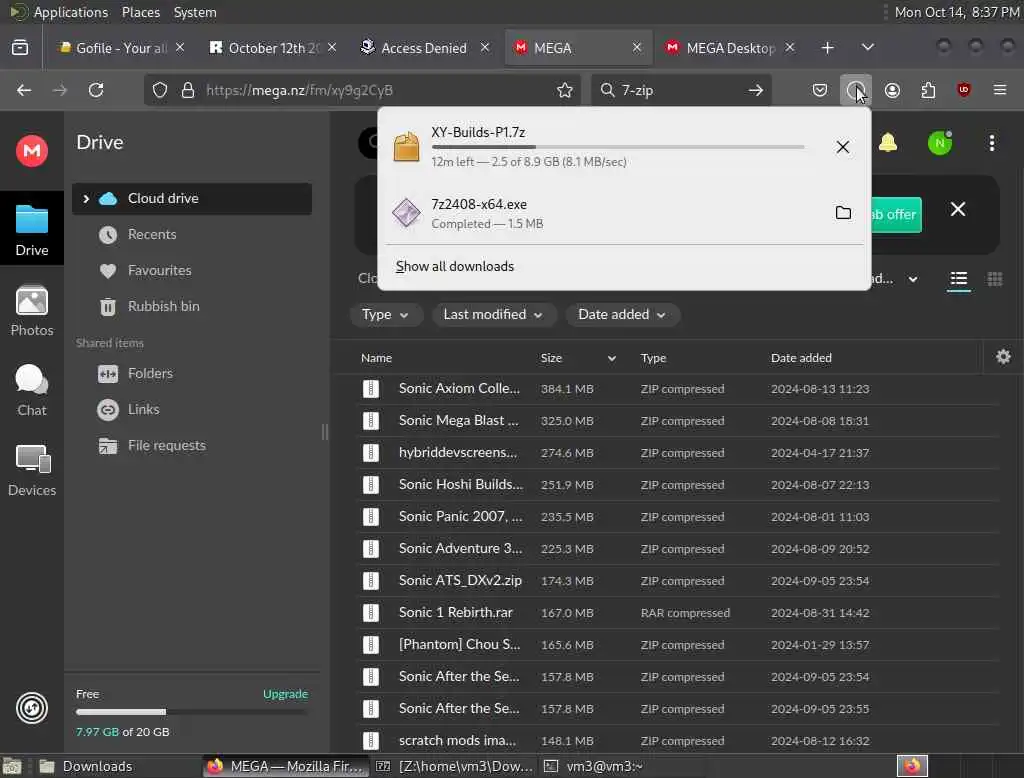Open the Applications menu
The image size is (1024, 778).
pyautogui.click(x=71, y=12)
